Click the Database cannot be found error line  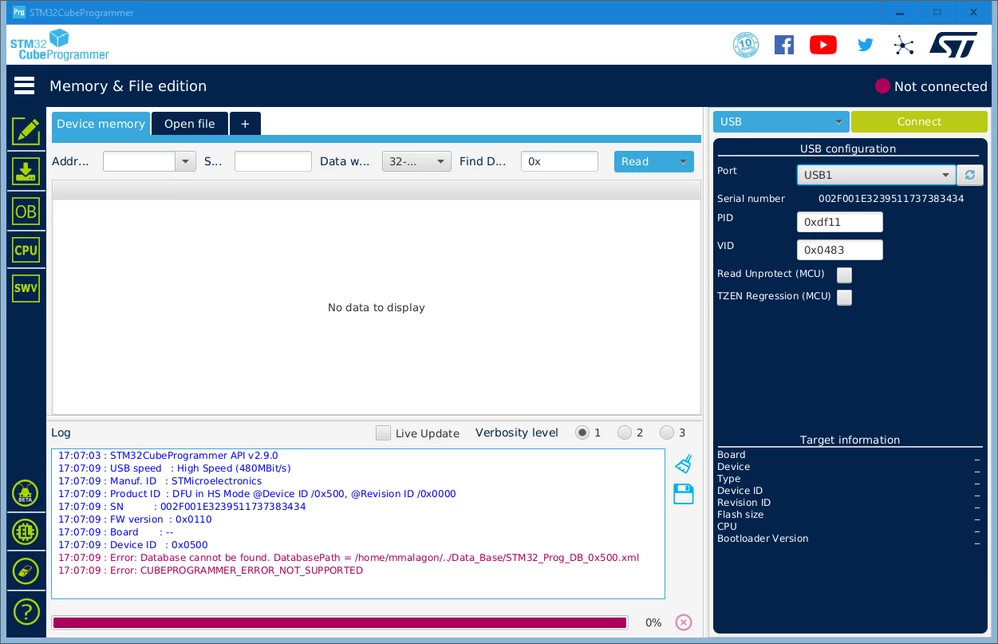coord(349,557)
